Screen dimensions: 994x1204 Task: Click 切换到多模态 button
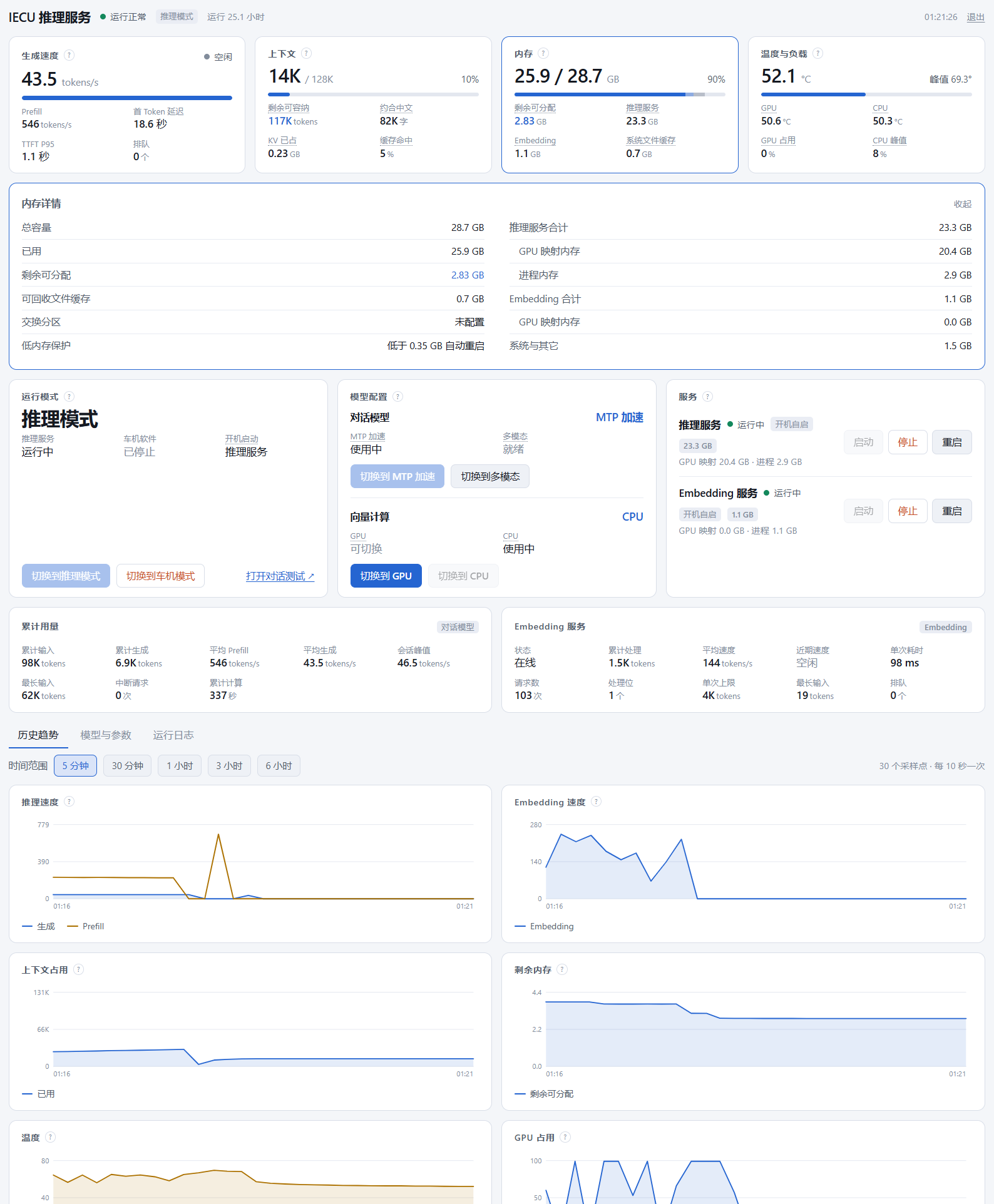tap(490, 476)
